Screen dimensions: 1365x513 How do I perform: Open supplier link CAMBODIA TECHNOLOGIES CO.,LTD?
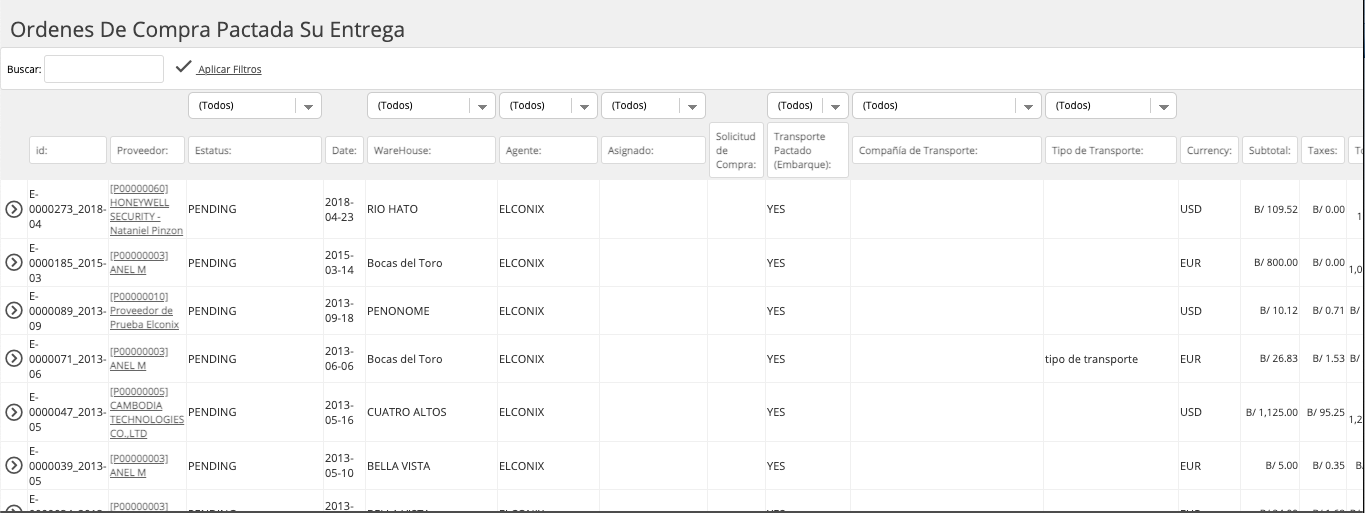tap(147, 412)
